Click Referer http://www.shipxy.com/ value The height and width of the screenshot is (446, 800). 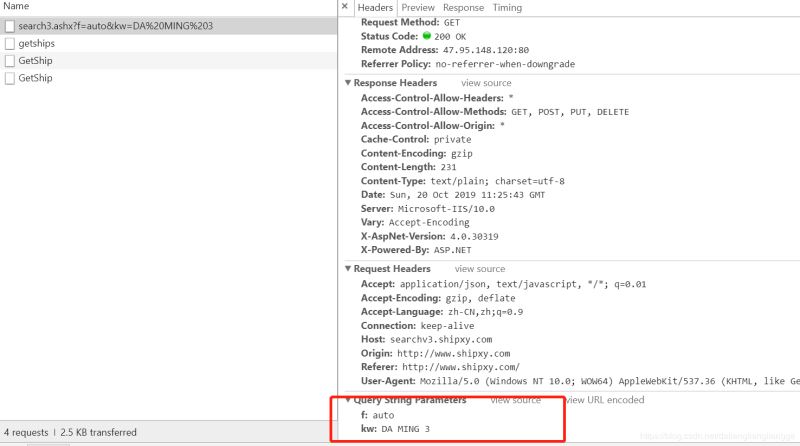(x=461, y=367)
